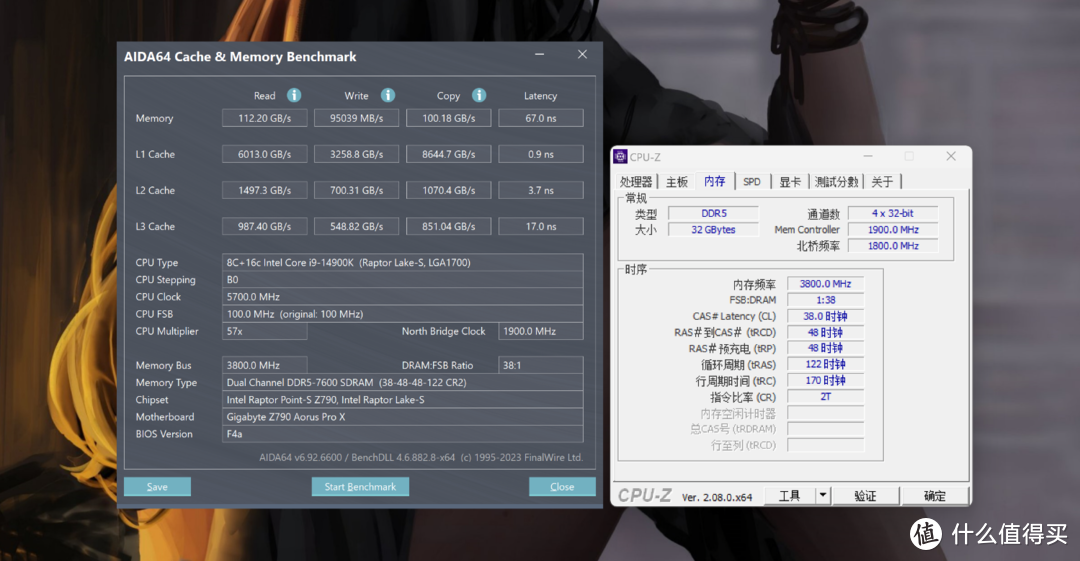Click the 工具 button in CPU-Z
The width and height of the screenshot is (1080, 561).
pyautogui.click(x=790, y=496)
